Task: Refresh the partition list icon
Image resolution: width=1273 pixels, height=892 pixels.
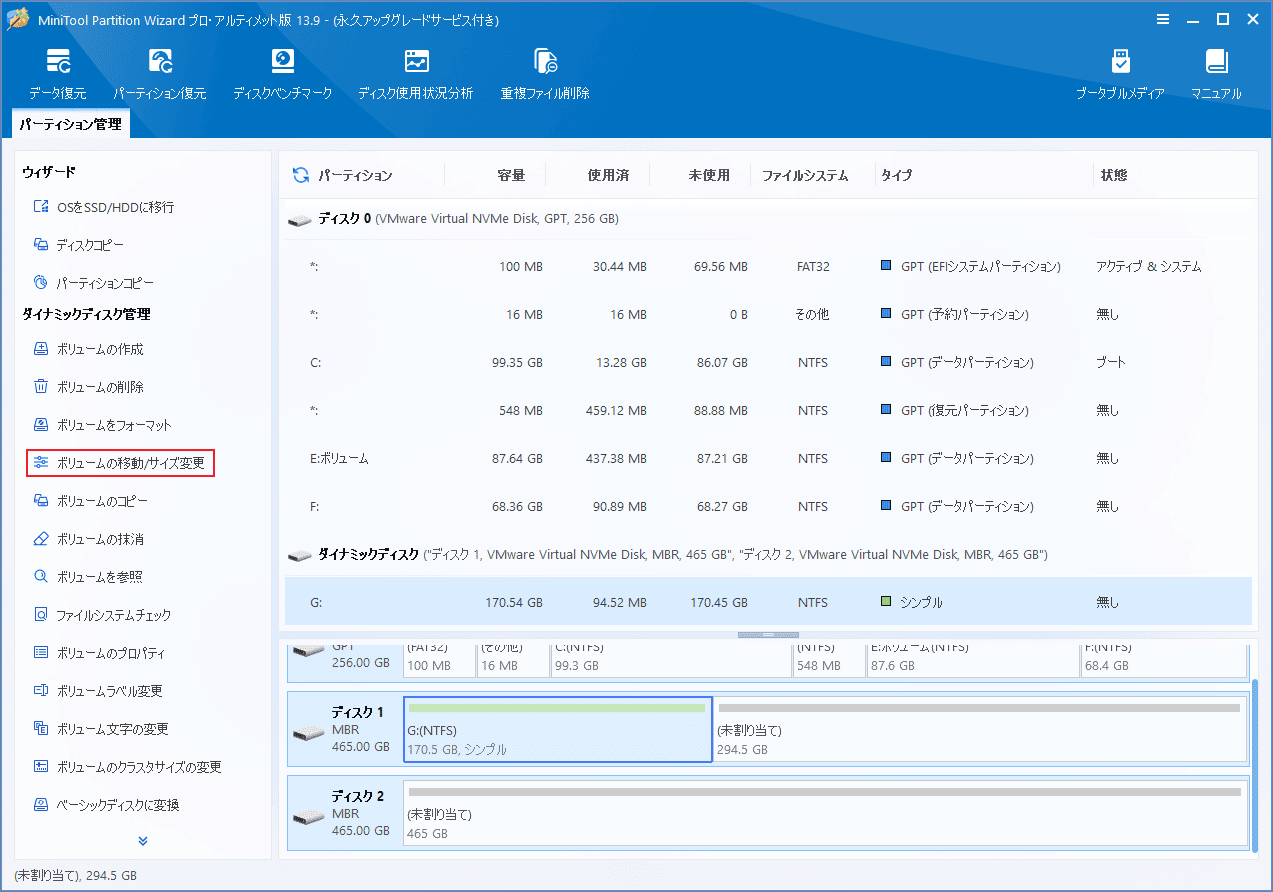Action: [x=300, y=175]
